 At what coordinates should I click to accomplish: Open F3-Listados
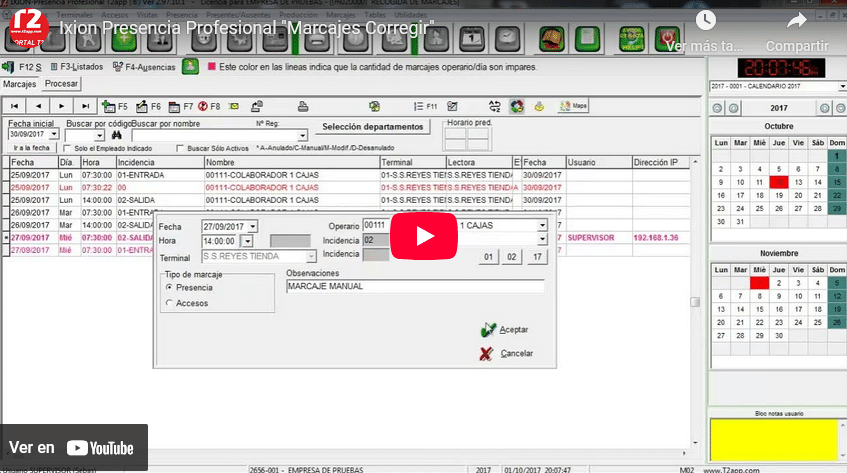(x=77, y=67)
